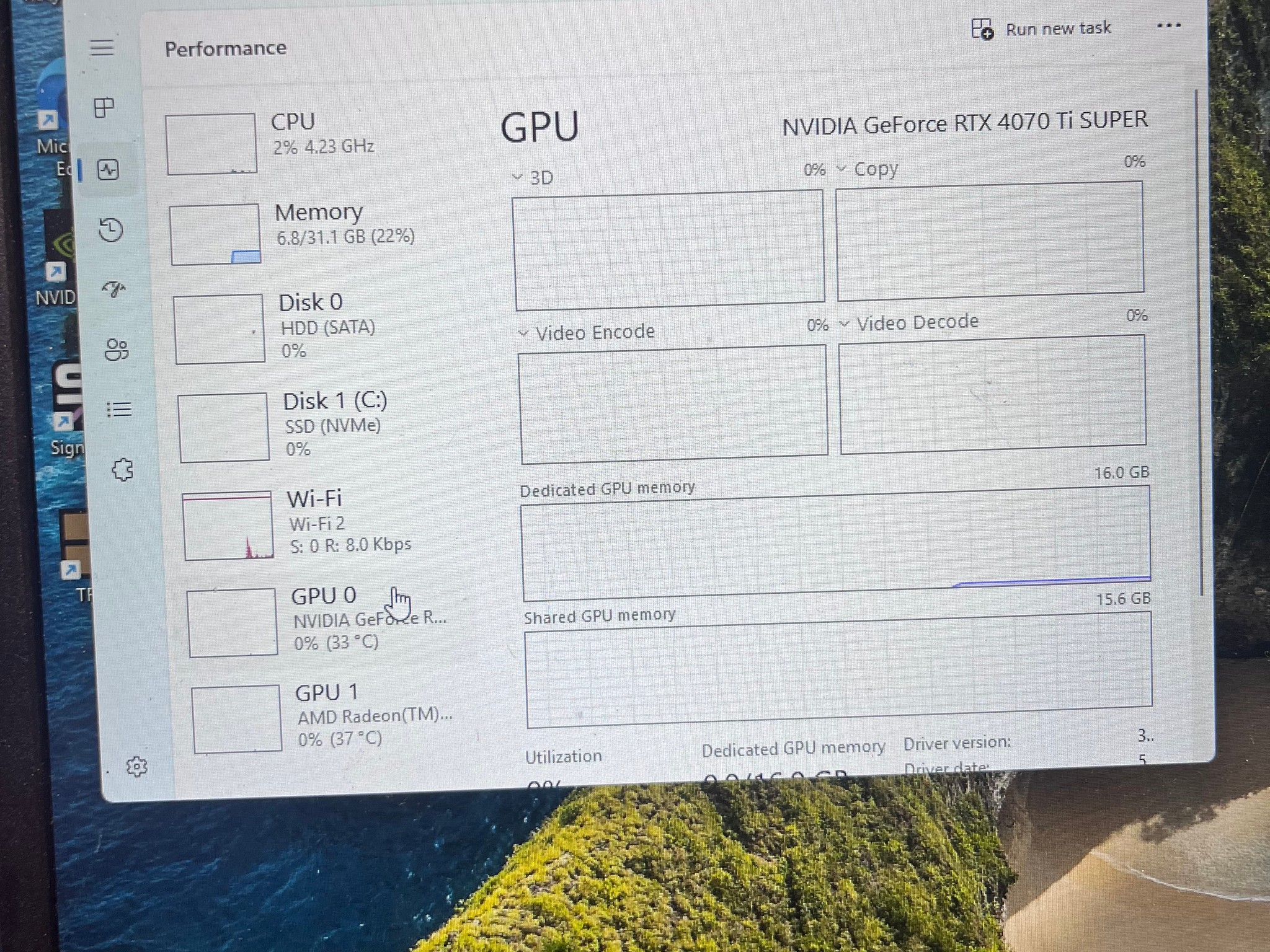The width and height of the screenshot is (1270, 952).
Task: Click the Video Encode usage graph
Action: 673,404
